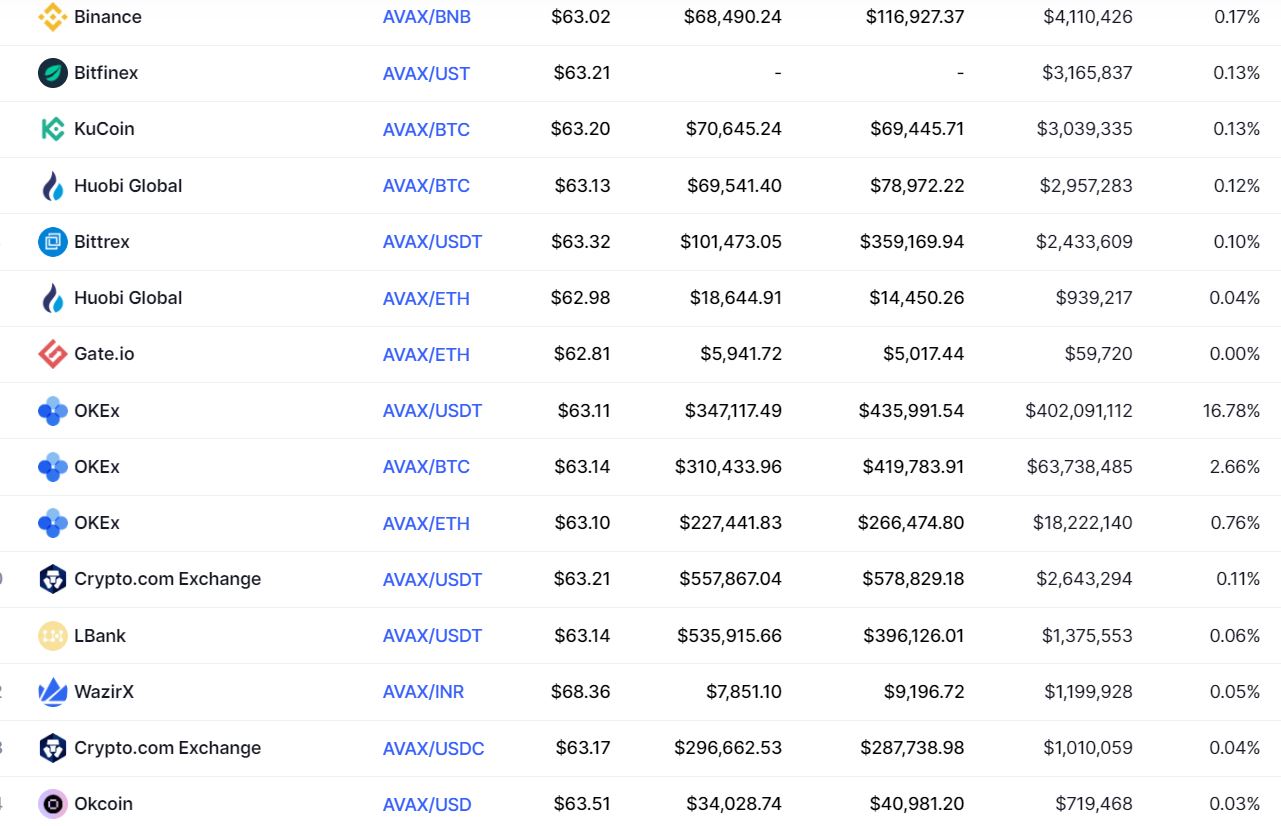This screenshot has height=826, width=1281.
Task: Open Gate.io's AVAX/ETH pair link
Action: coord(426,354)
